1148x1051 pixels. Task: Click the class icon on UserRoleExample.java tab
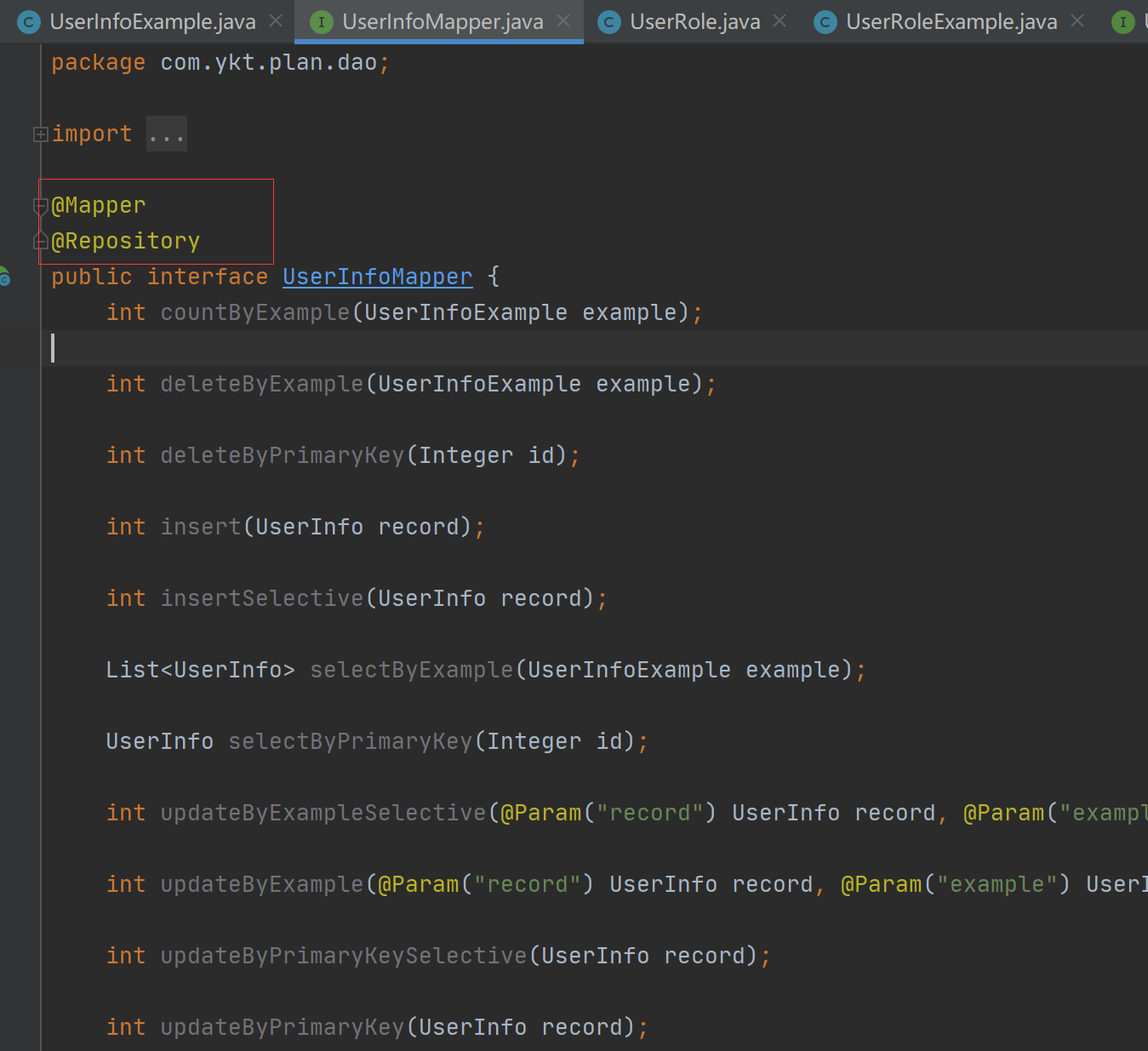(x=825, y=22)
